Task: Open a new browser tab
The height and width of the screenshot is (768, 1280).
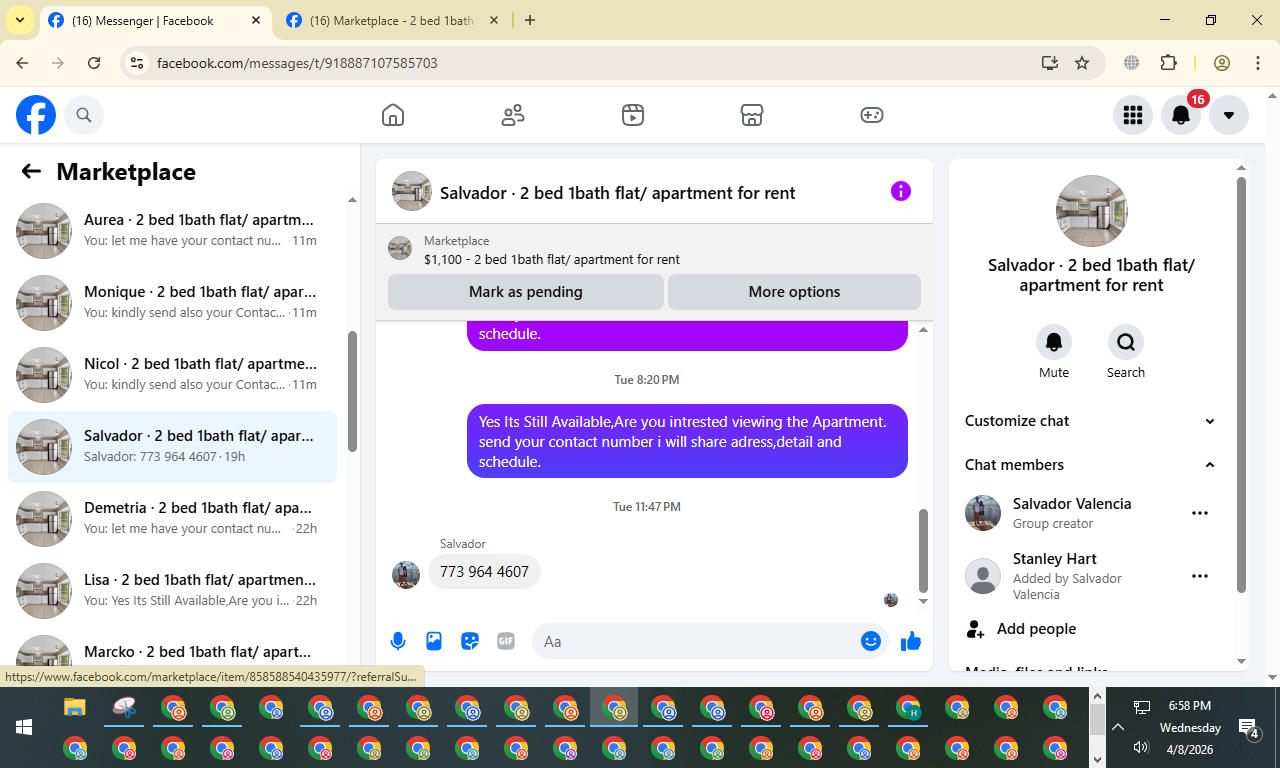Action: pyautogui.click(x=530, y=20)
